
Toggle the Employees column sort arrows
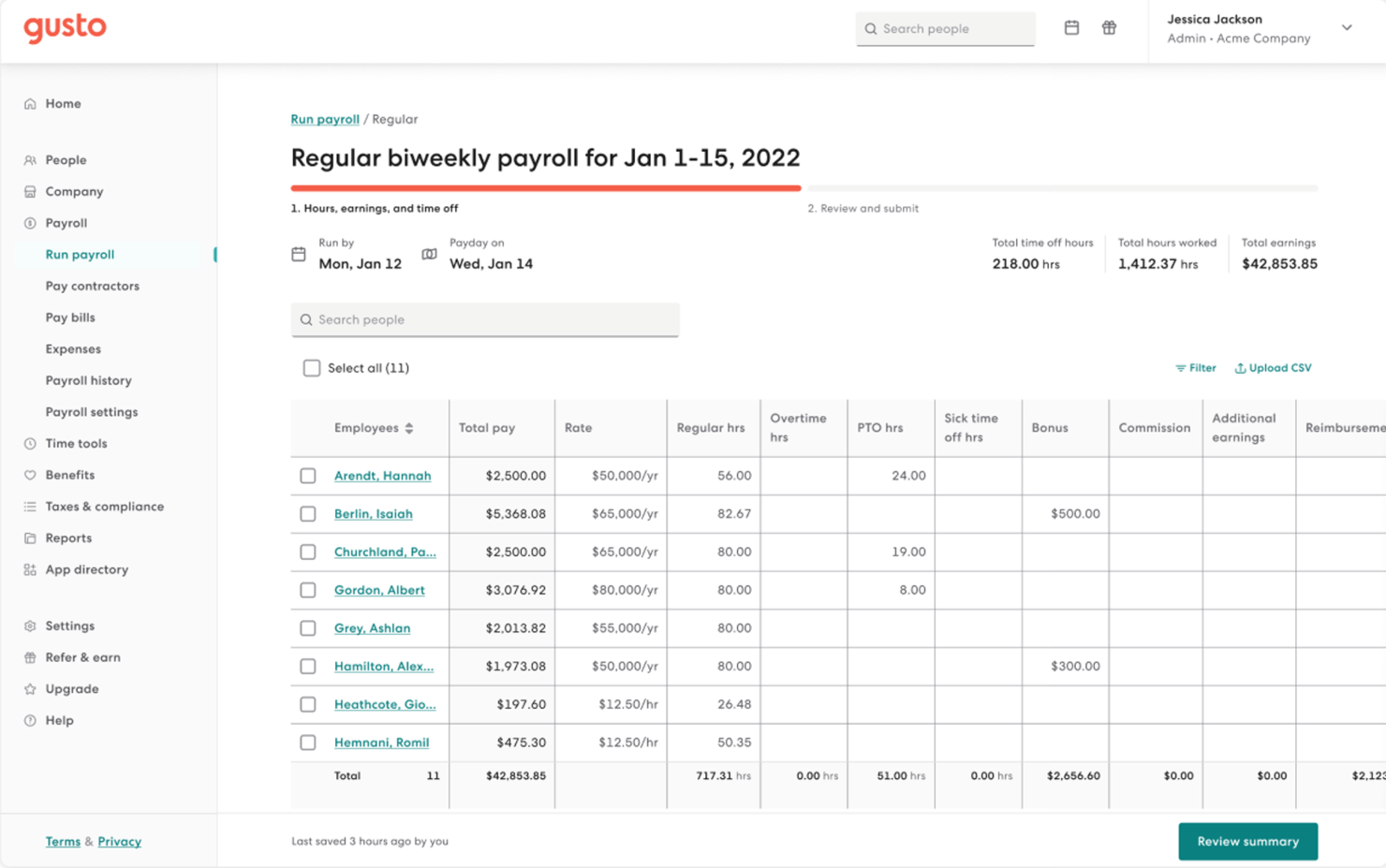tap(409, 427)
